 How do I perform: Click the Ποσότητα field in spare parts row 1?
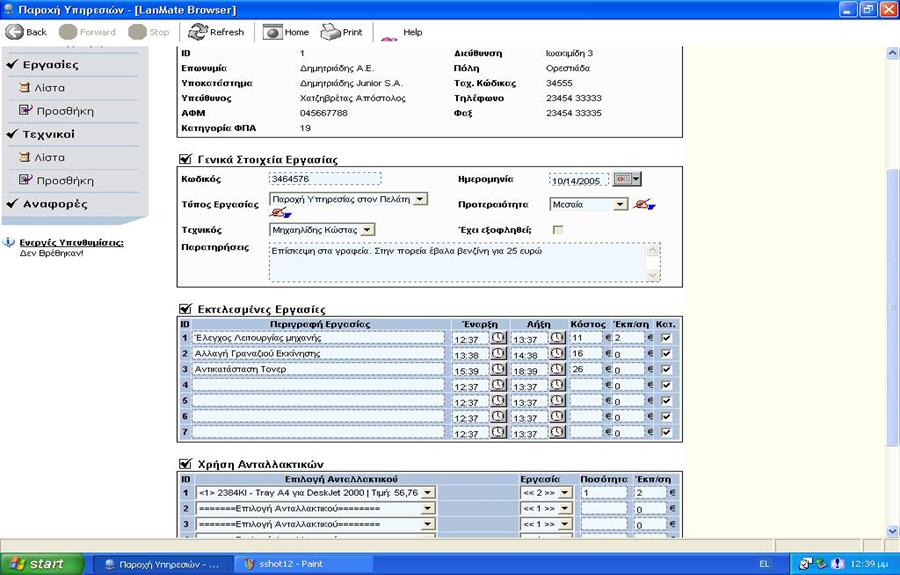coord(604,492)
